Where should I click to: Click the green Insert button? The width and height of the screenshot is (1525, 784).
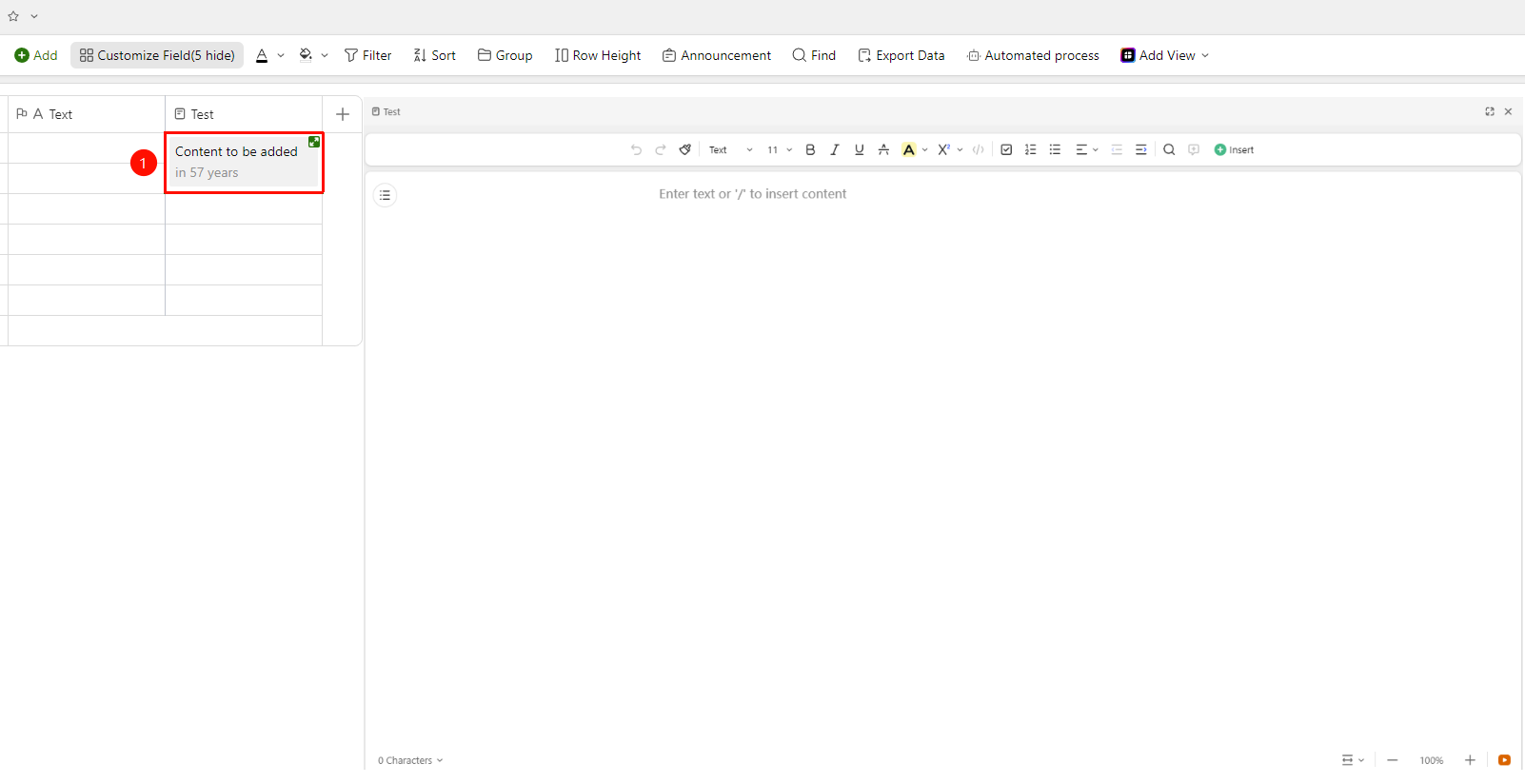(x=1234, y=149)
